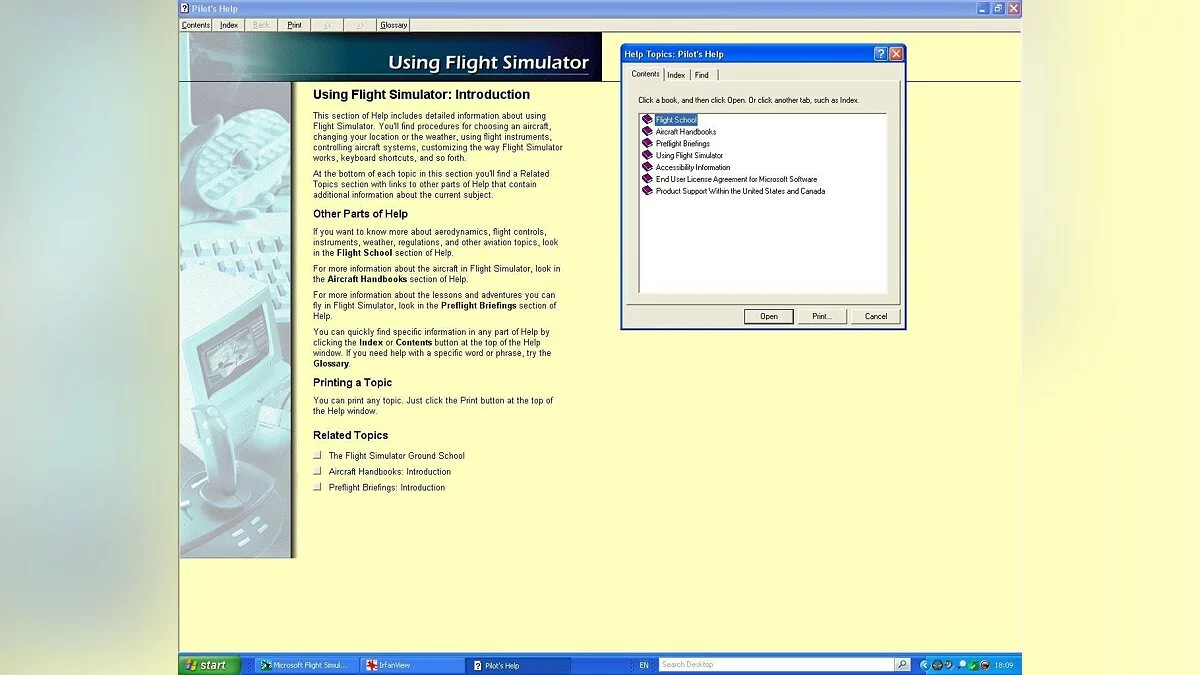Open Preflight Briefings: Introduction related topic
The height and width of the screenshot is (675, 1200).
[387, 488]
